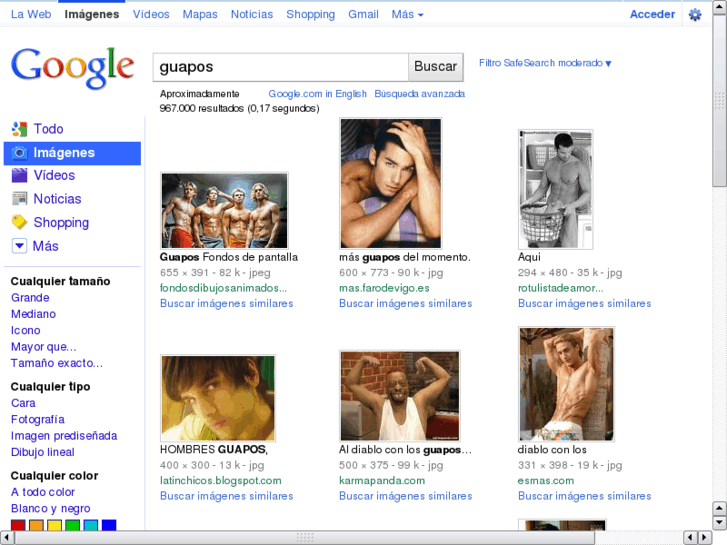Viewport: 727px width, 545px height.
Task: Pick the blue color swatch
Action: point(109,525)
